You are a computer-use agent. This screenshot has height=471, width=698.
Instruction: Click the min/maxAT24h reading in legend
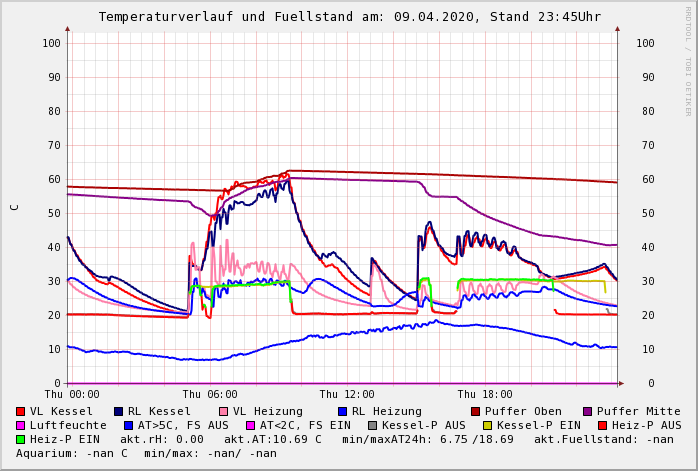tap(434, 440)
